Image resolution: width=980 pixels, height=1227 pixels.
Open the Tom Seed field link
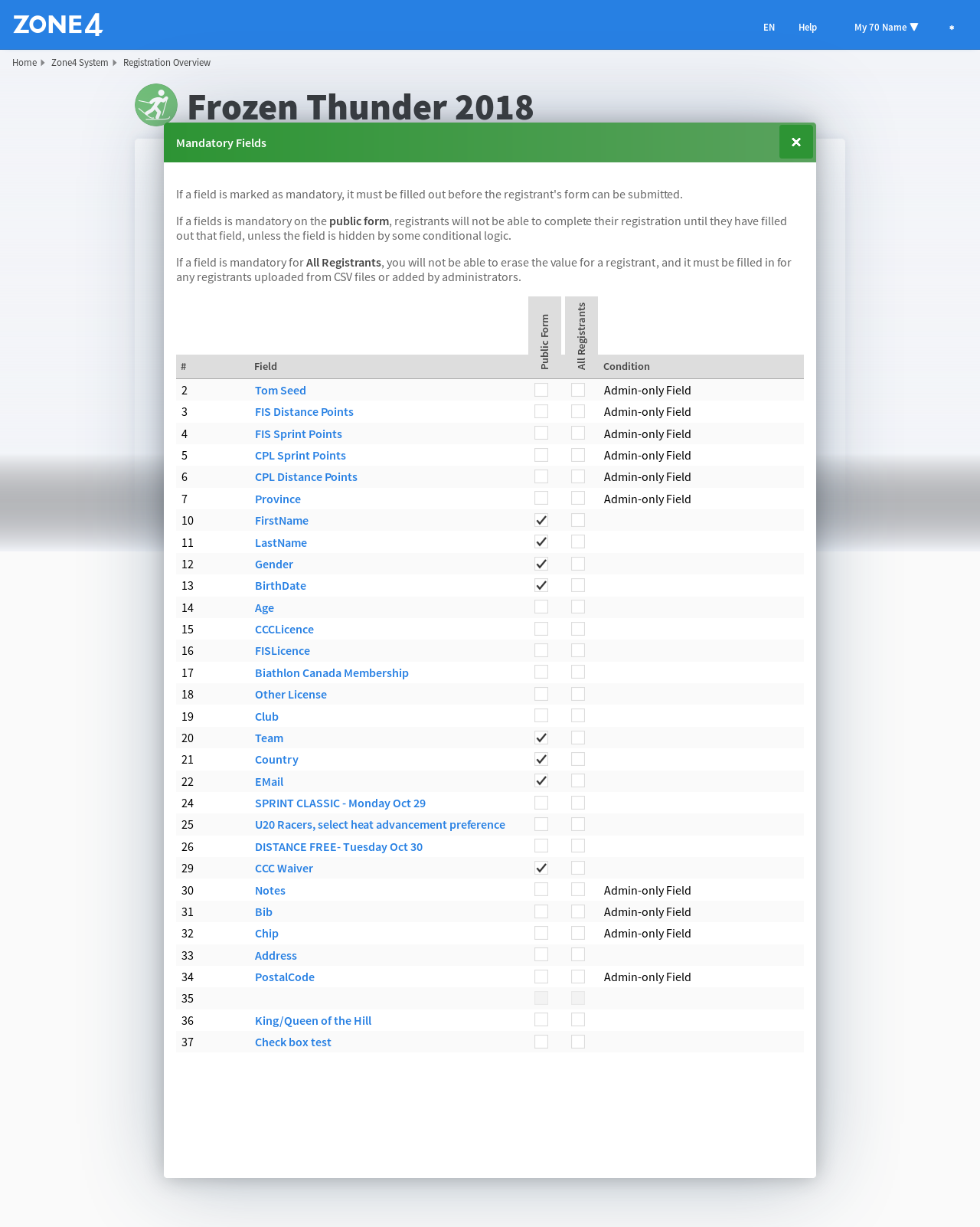pos(280,391)
